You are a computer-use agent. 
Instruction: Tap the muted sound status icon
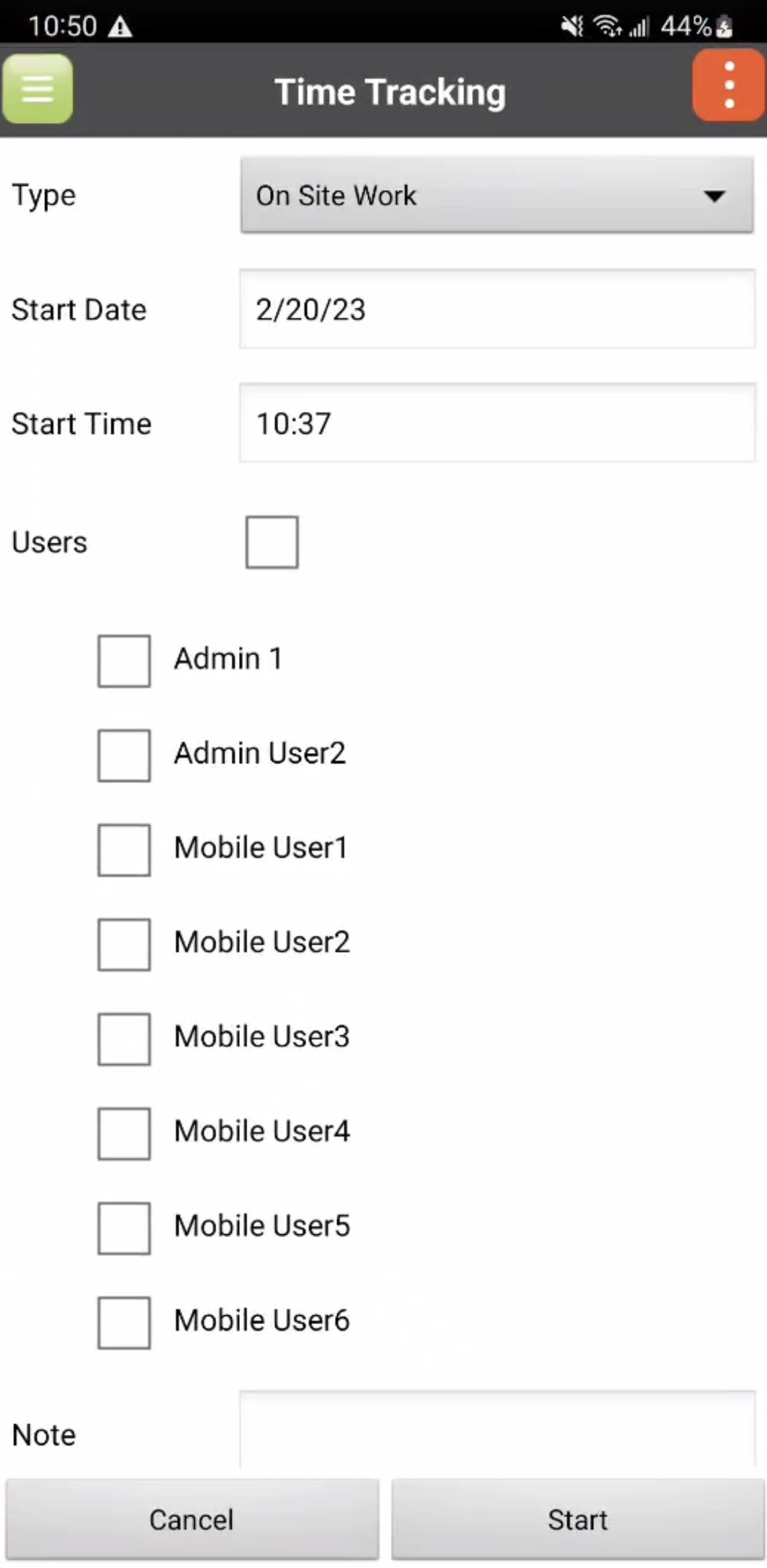pyautogui.click(x=572, y=26)
